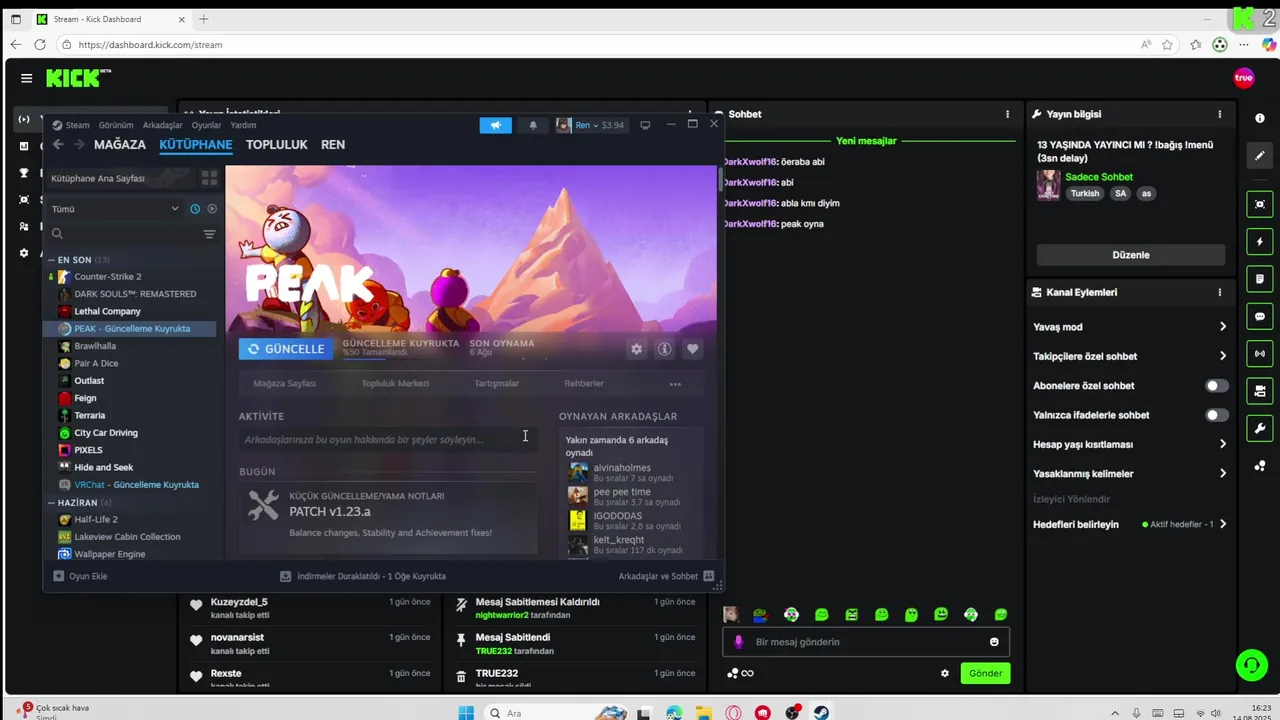1280x720 pixels.
Task: Click document icon in right sidebar
Action: click(x=1259, y=278)
